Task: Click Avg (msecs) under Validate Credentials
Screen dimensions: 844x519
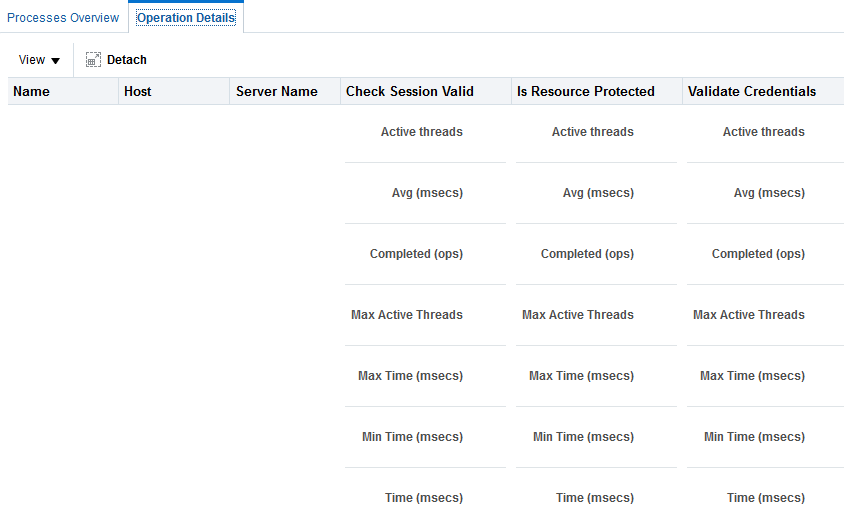Action: (x=770, y=193)
